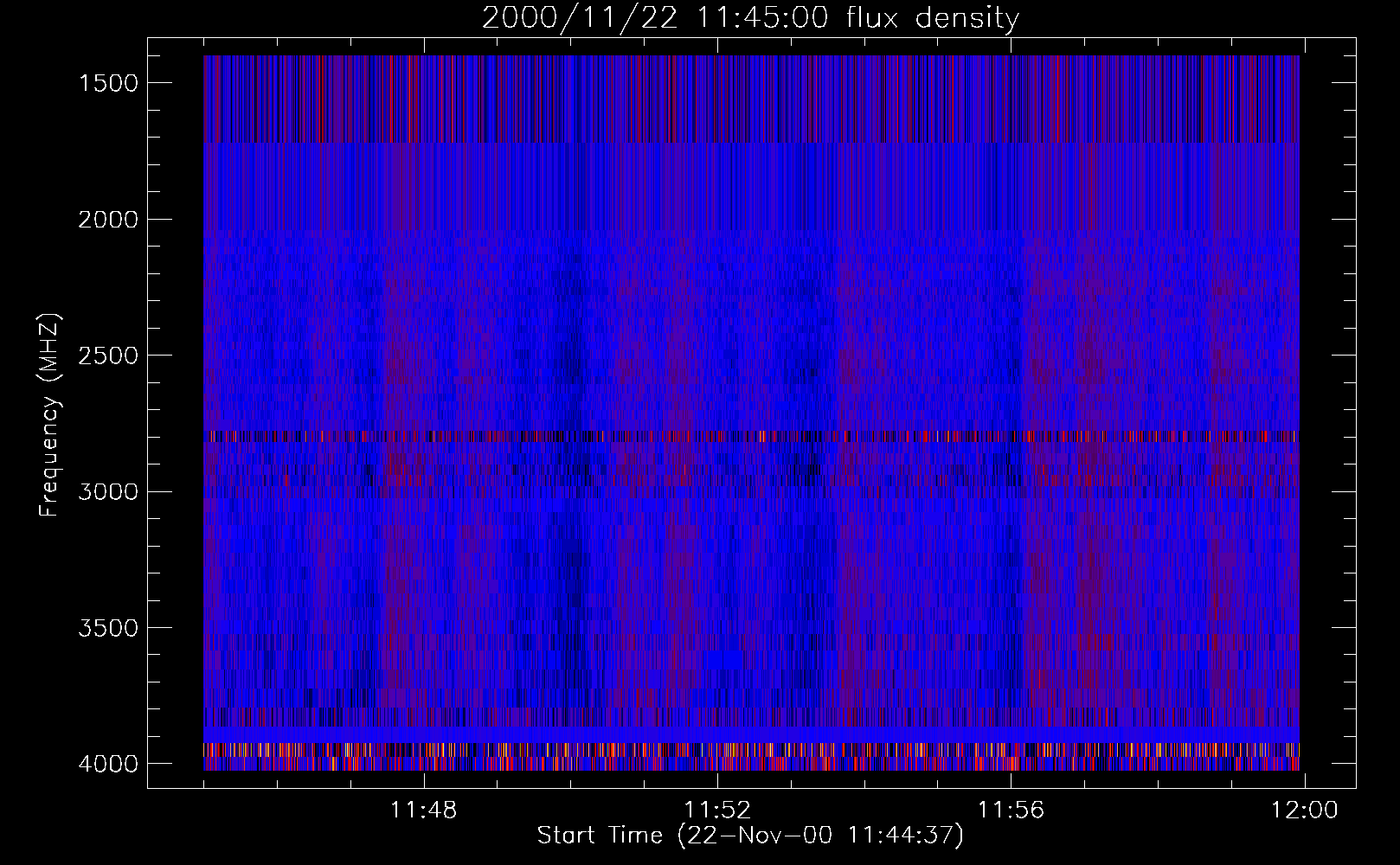
Task: Click the 2500 frequency tick label
Action: pyautogui.click(x=108, y=356)
